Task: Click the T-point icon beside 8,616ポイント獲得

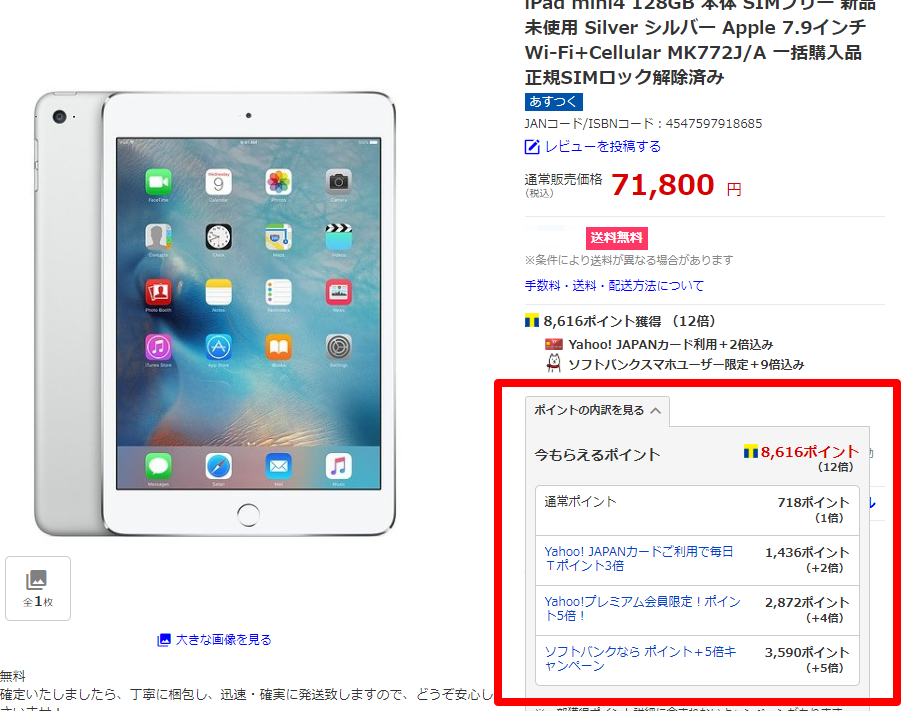Action: pyautogui.click(x=532, y=321)
